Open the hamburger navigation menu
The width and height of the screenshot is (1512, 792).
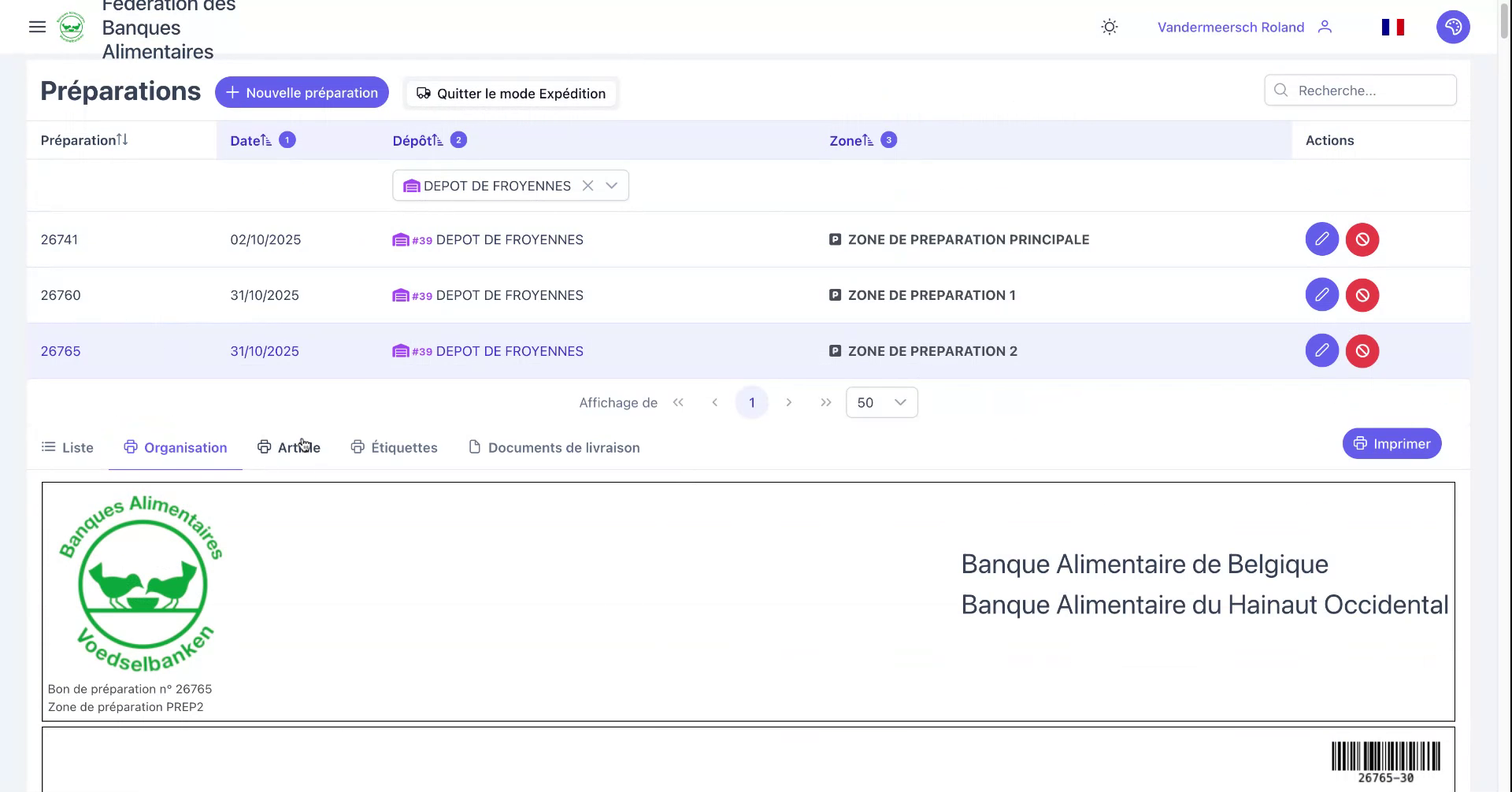pyautogui.click(x=37, y=27)
